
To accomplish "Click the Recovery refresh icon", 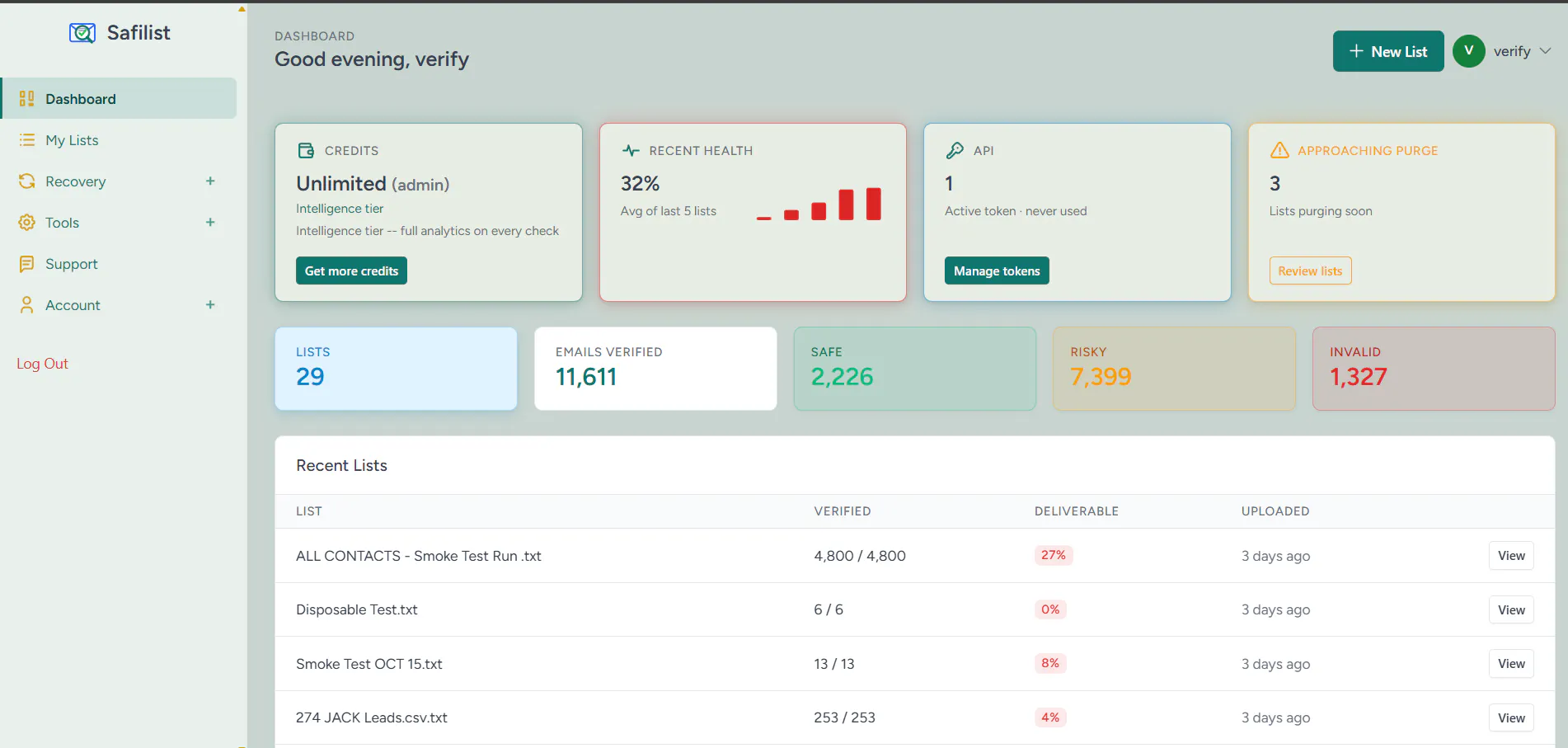I will pos(27,181).
